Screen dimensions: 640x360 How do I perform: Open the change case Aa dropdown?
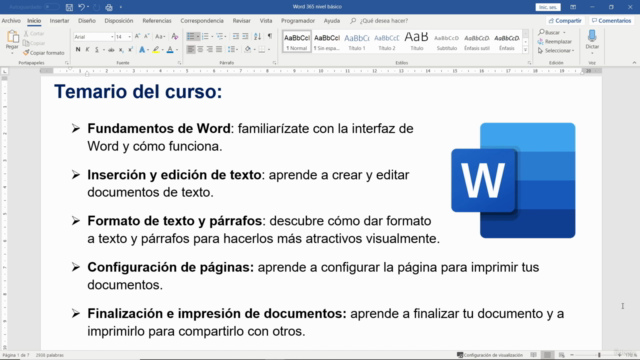(160, 36)
